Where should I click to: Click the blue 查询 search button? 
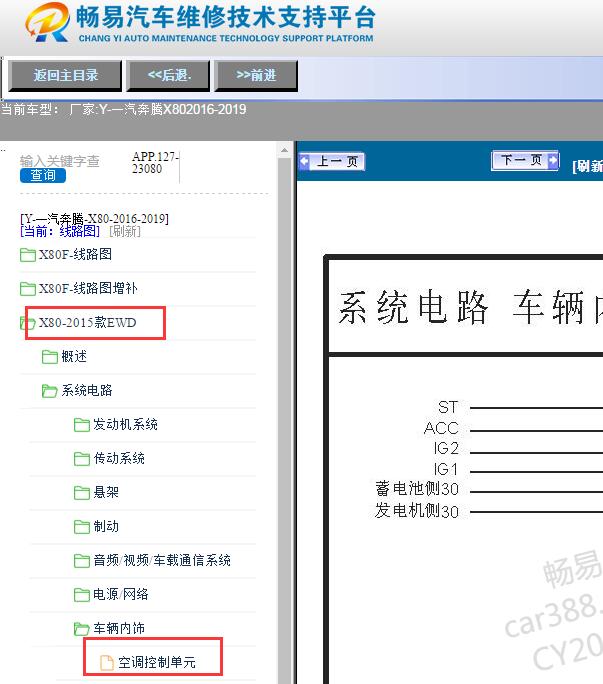(x=43, y=175)
